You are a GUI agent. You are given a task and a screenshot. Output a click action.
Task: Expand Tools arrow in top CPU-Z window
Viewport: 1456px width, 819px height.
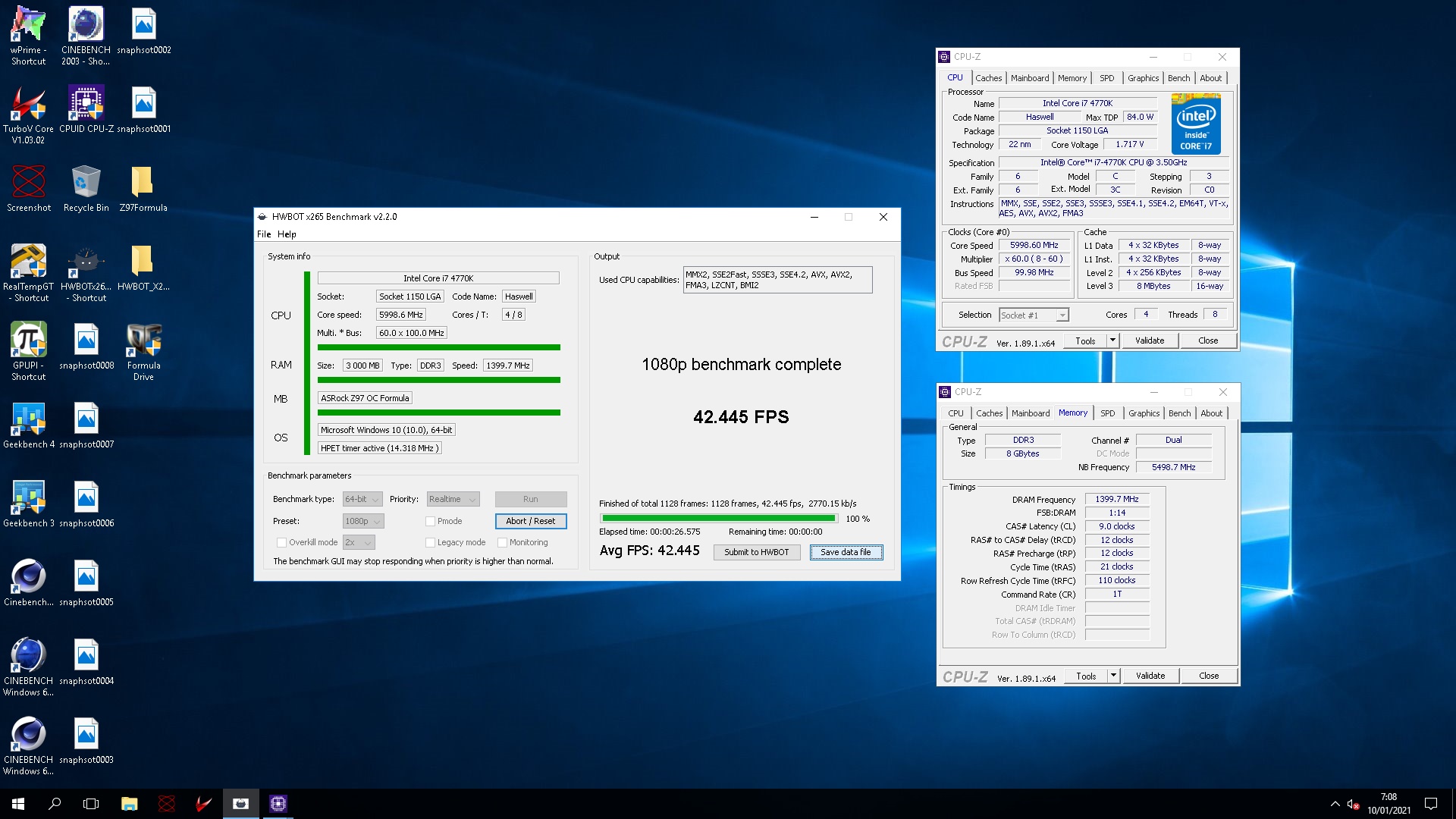tap(1112, 340)
